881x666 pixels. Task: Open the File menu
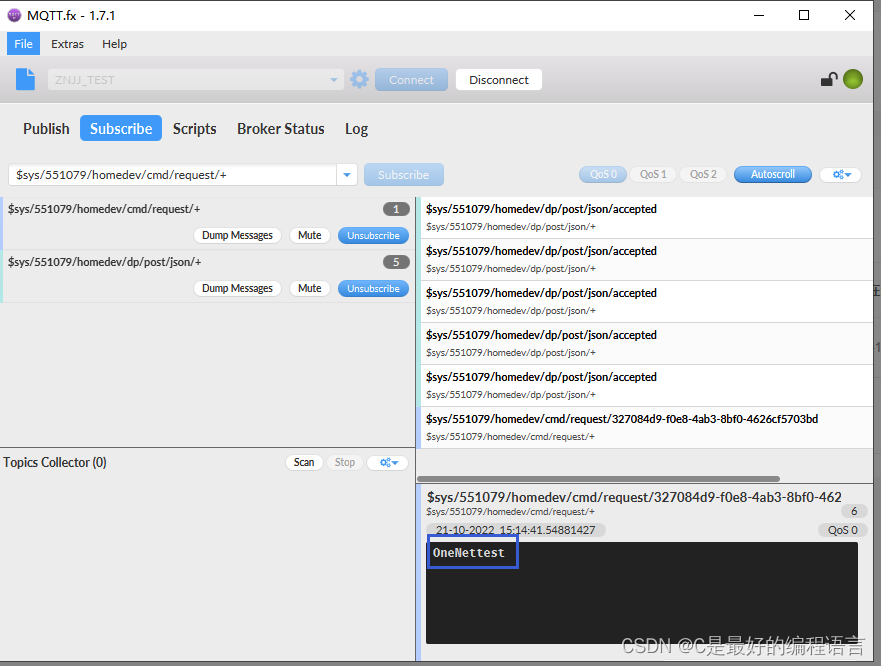[23, 44]
